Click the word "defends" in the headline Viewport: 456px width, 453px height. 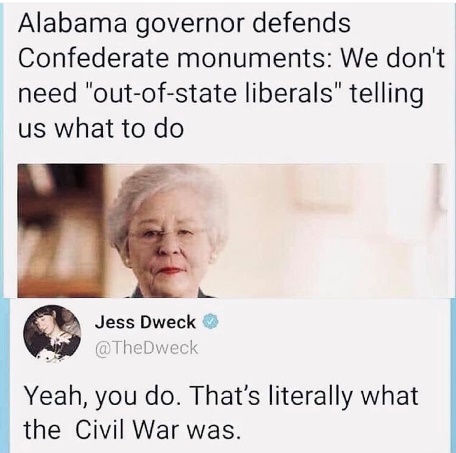(301, 23)
